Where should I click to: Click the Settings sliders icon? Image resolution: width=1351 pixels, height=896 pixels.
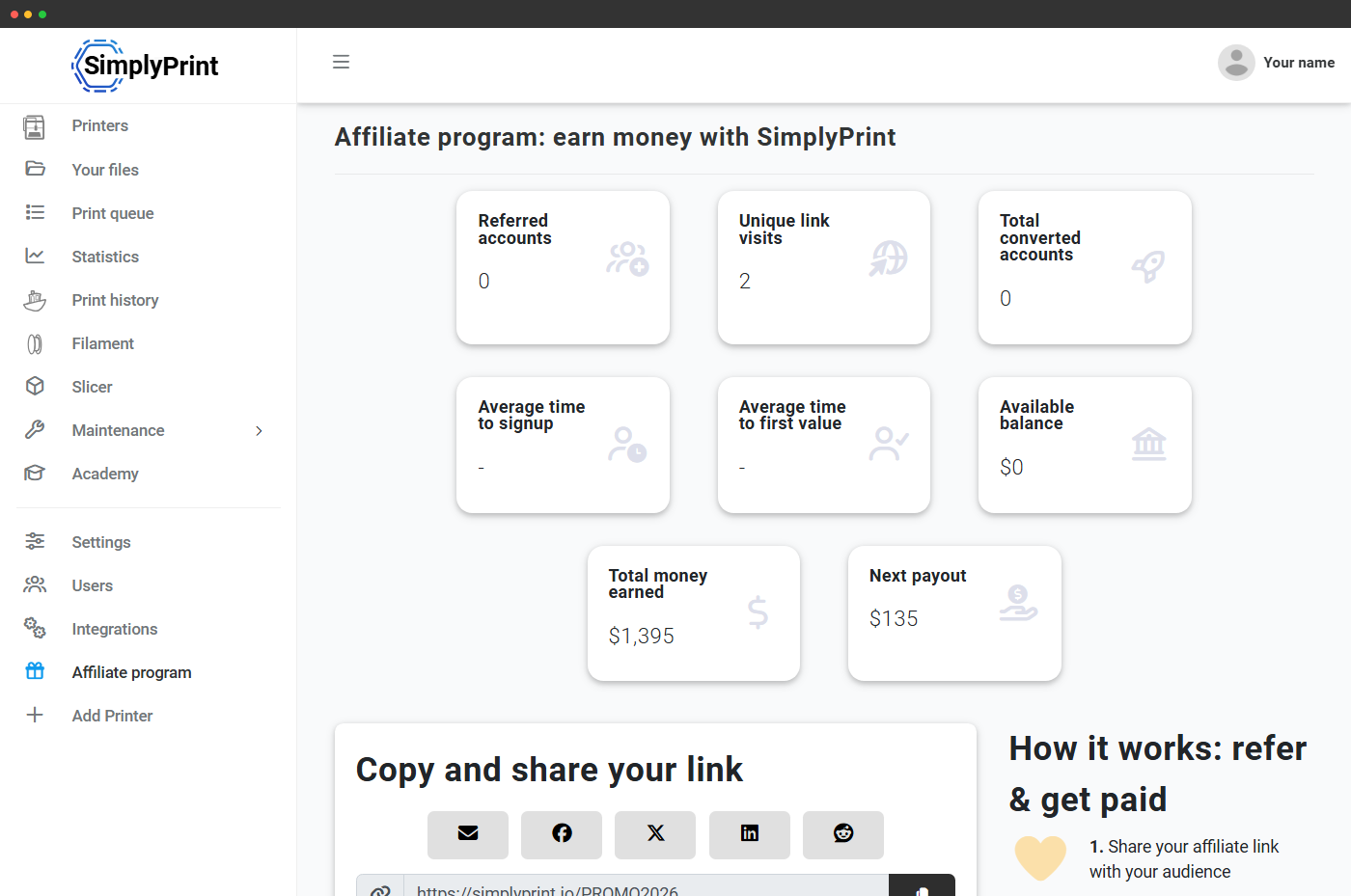pyautogui.click(x=35, y=541)
